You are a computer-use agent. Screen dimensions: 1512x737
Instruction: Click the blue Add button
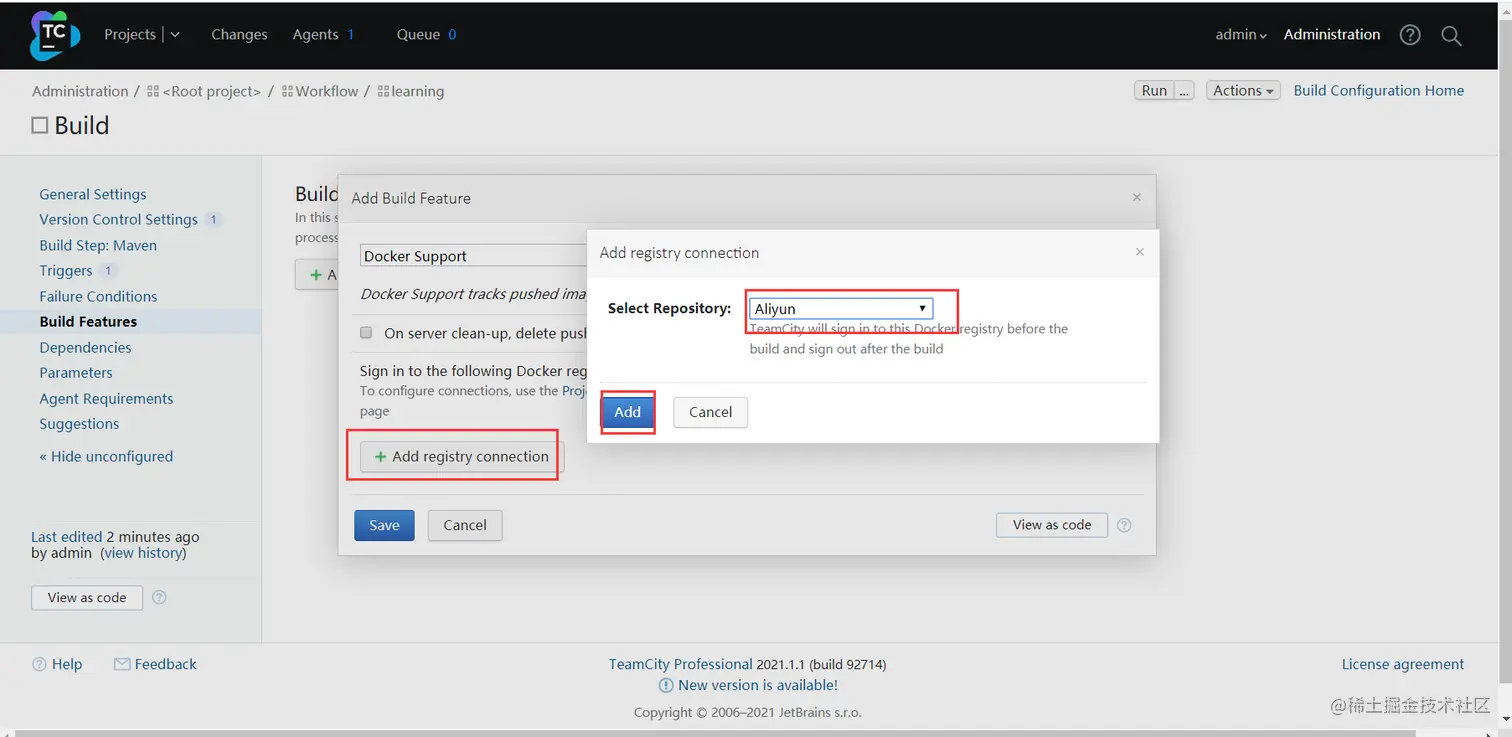pos(628,412)
